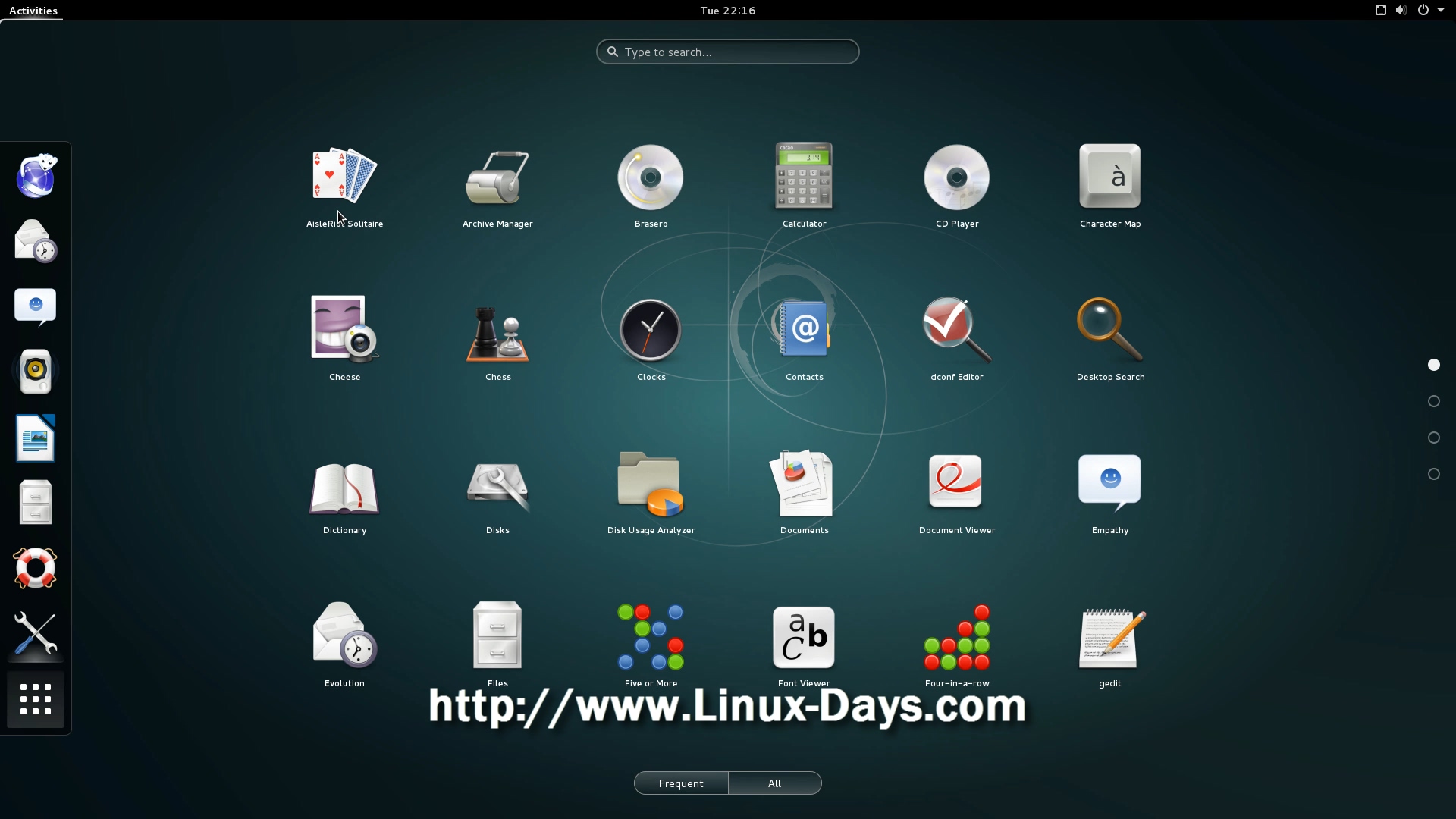Launch Rhythmbox speaker icon in dash
Screen dimensions: 1456x819
pyautogui.click(x=36, y=372)
